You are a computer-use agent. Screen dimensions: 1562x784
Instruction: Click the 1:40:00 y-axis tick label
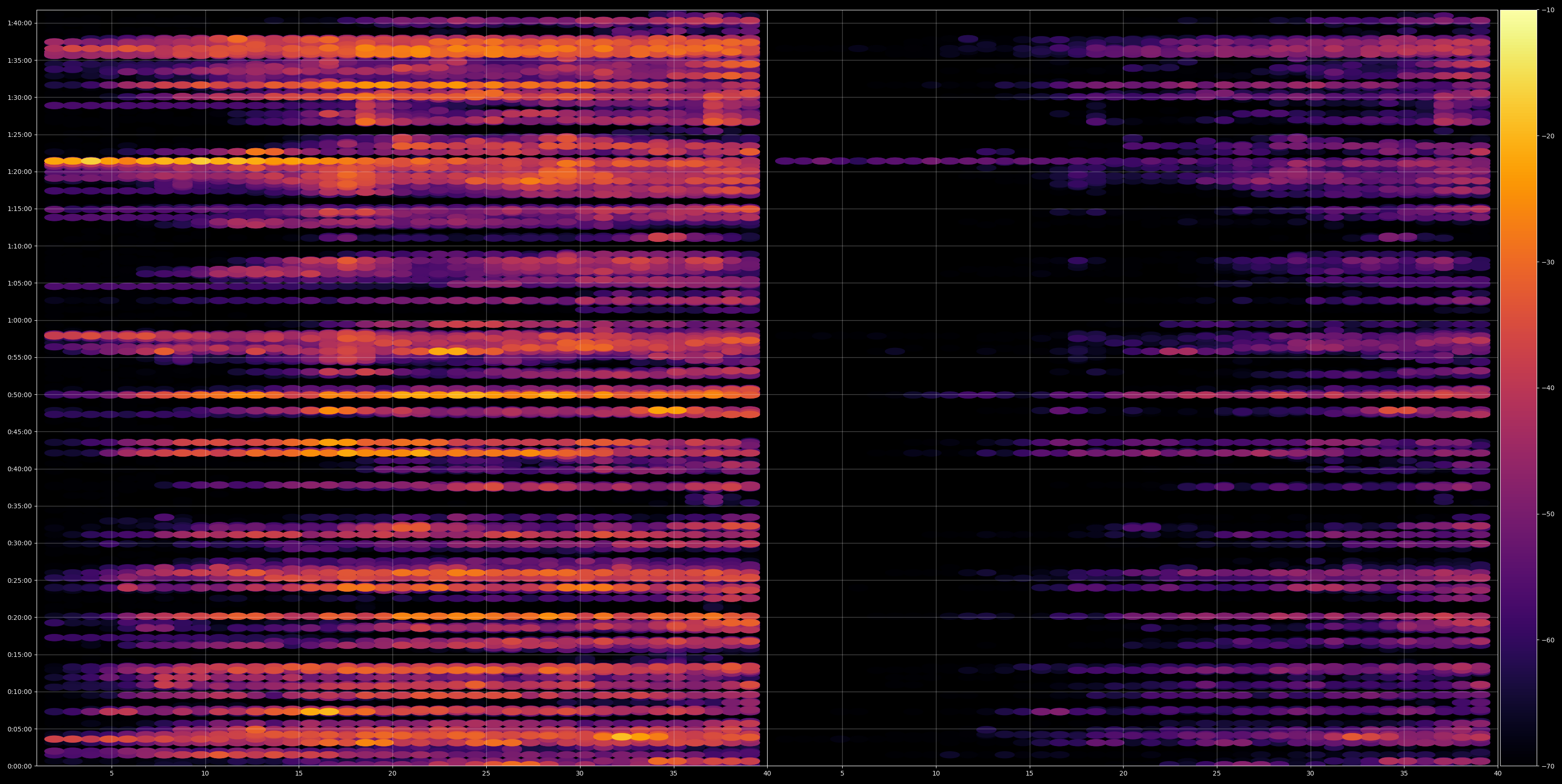click(x=19, y=23)
